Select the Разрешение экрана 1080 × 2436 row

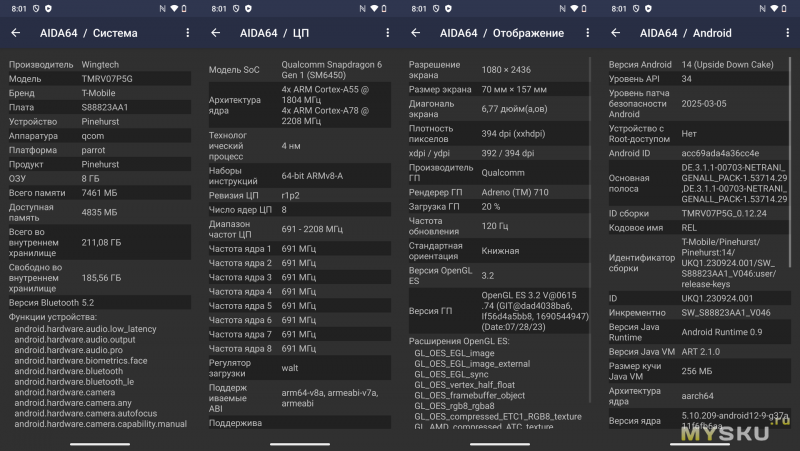tap(498, 70)
